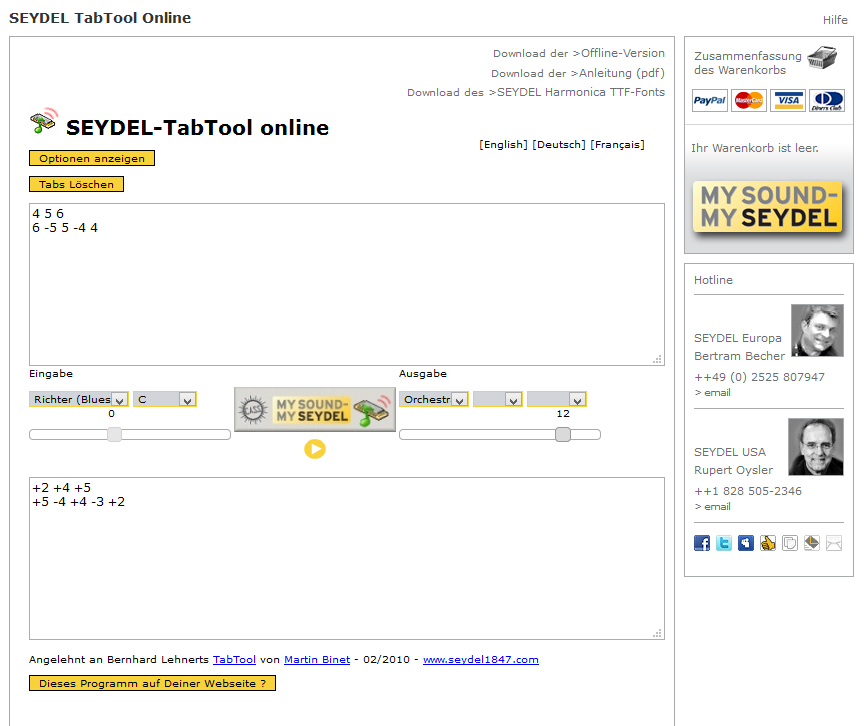Open the Richter (Blues) tuning dropdown

[x=79, y=399]
